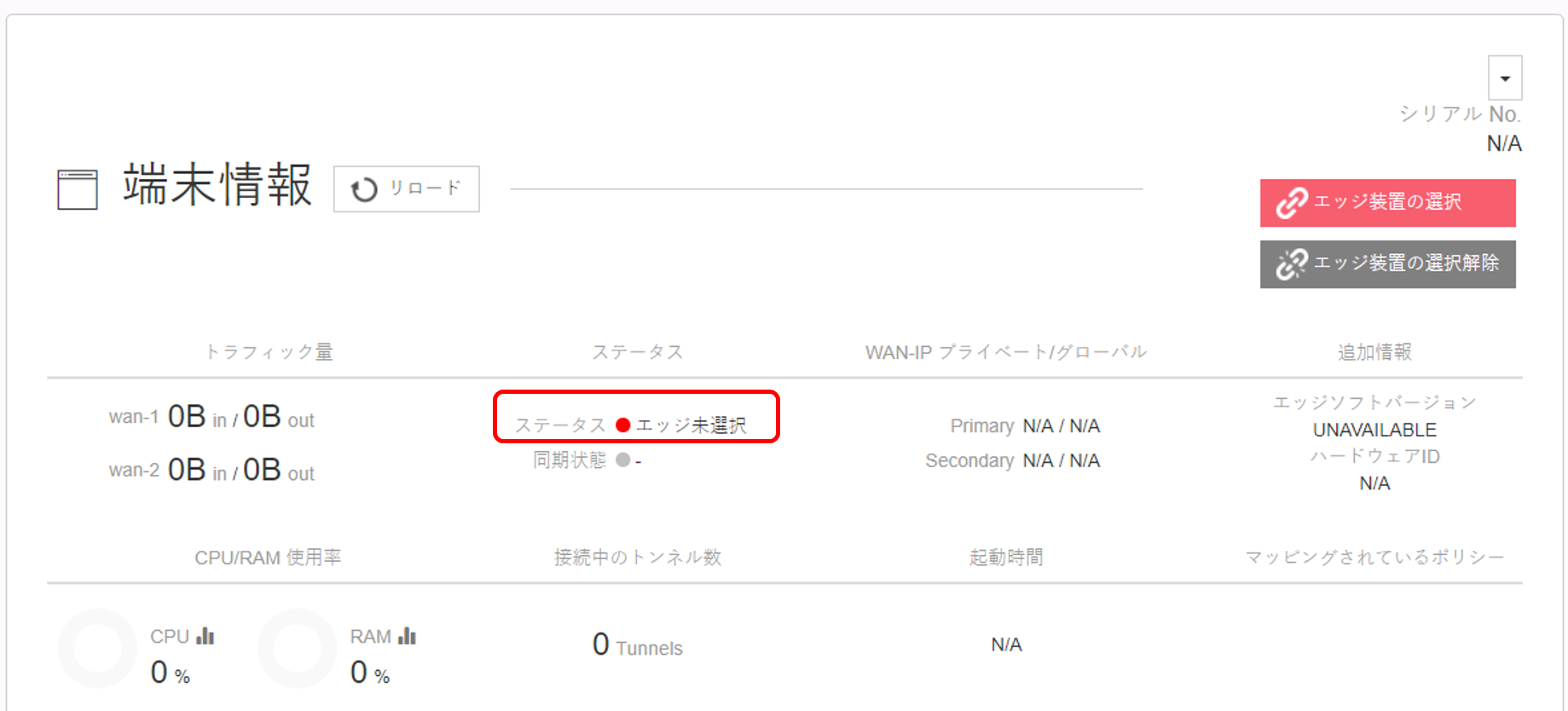Viewport: 1568px width, 711px height.
Task: Click the wan-2 traffic row
Action: click(211, 470)
